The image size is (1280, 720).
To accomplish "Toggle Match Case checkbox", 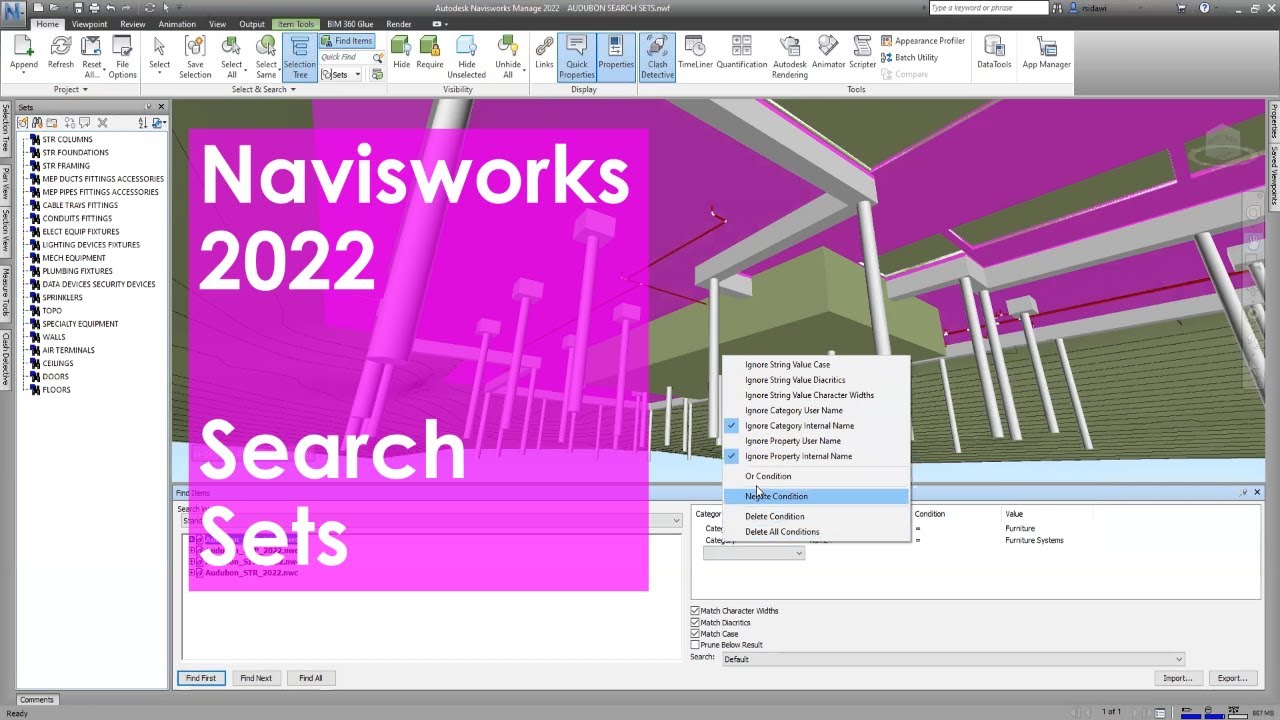I will point(696,633).
